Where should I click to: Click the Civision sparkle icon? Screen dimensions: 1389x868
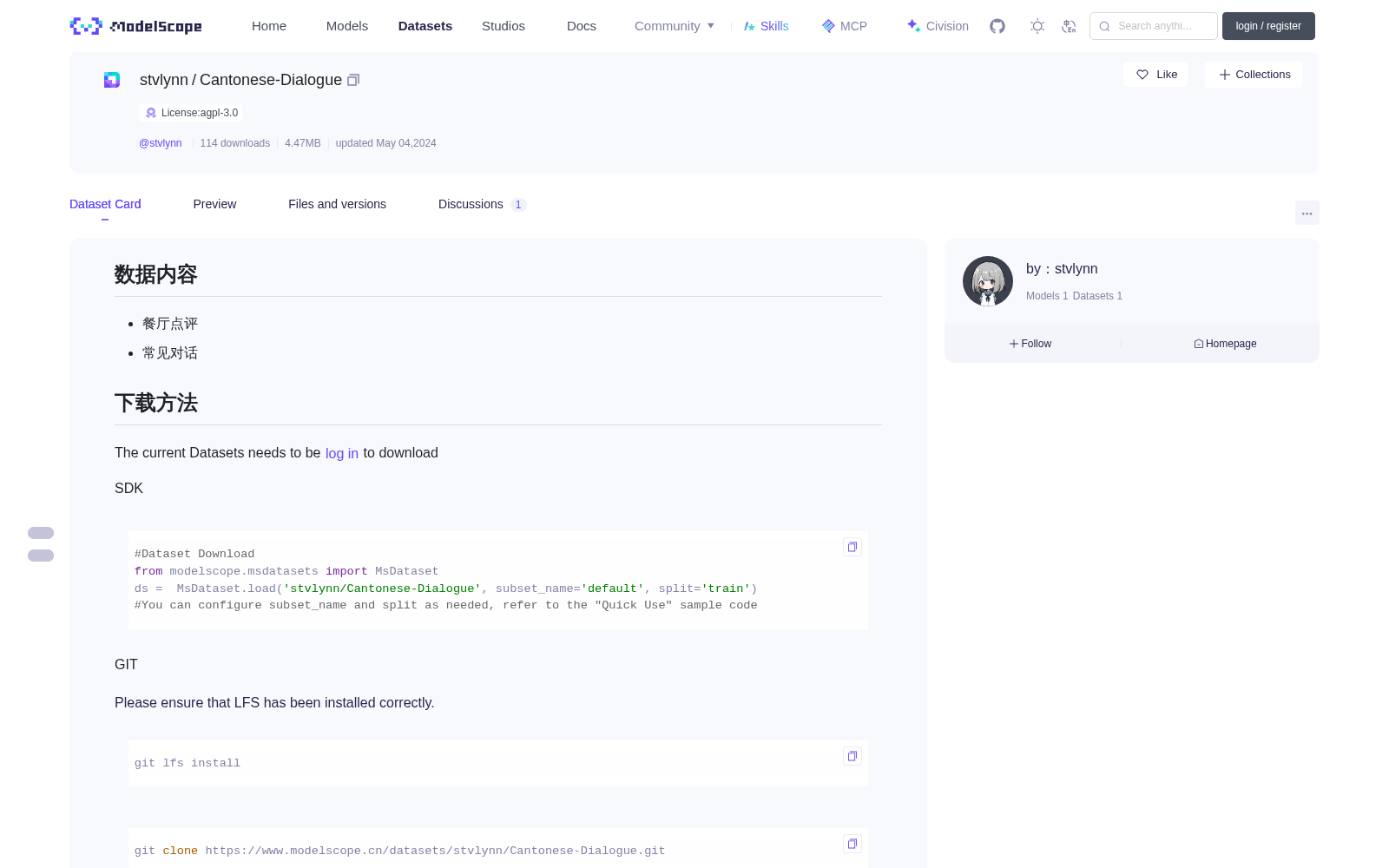913,26
